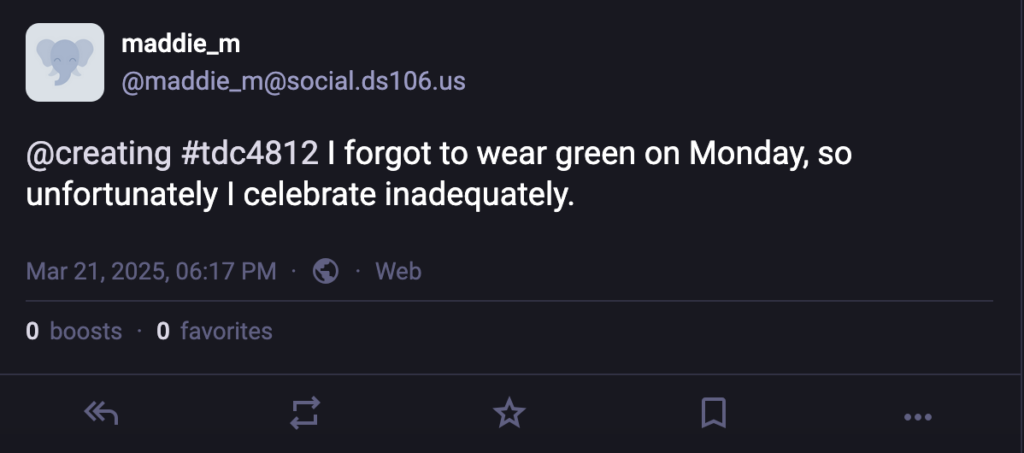Viewport: 1024px width, 453px height.
Task: Click the Mar 21, 2025 timestamp
Action: [x=151, y=271]
